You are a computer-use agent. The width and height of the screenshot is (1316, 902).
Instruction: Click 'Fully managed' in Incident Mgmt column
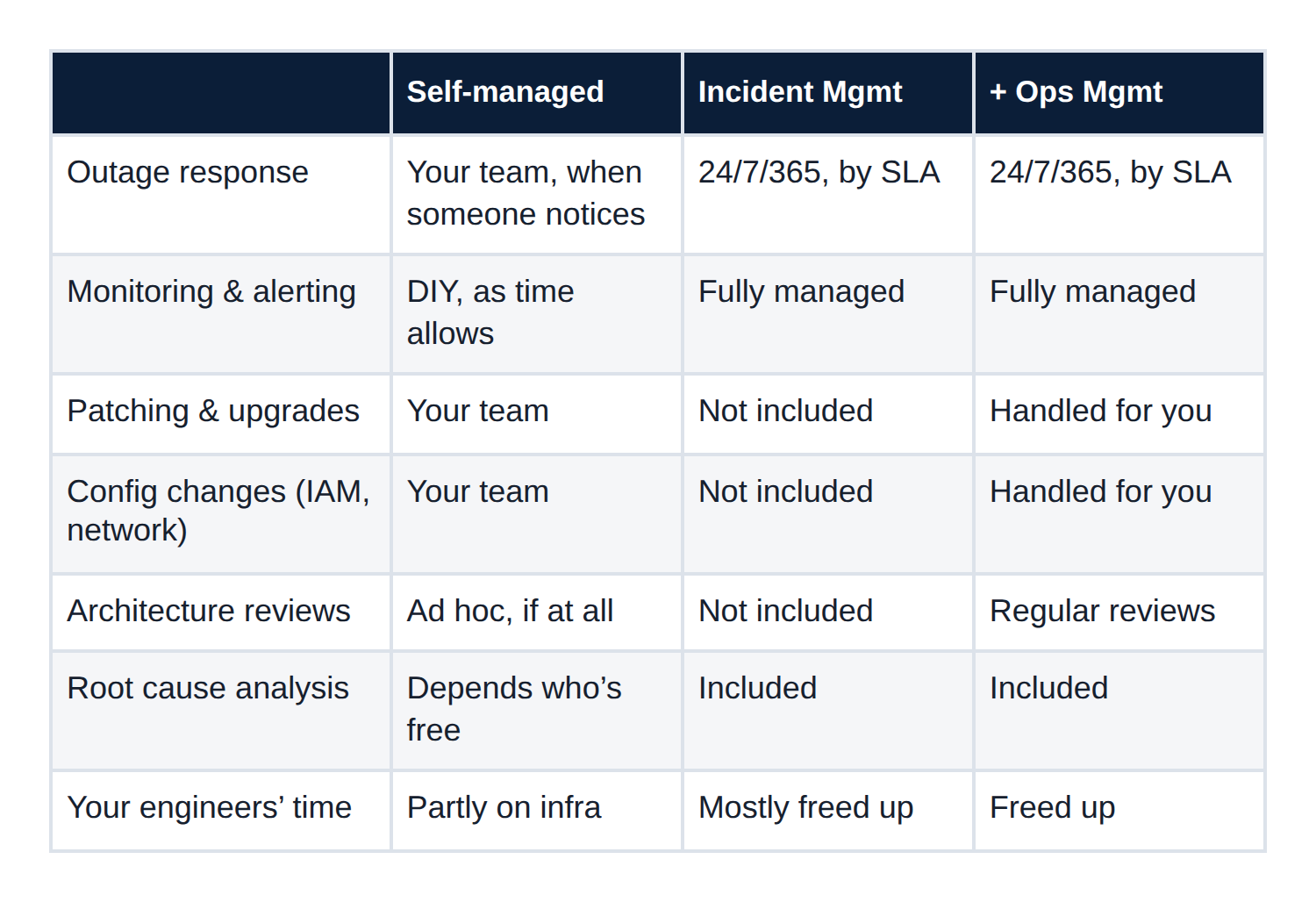(x=827, y=313)
